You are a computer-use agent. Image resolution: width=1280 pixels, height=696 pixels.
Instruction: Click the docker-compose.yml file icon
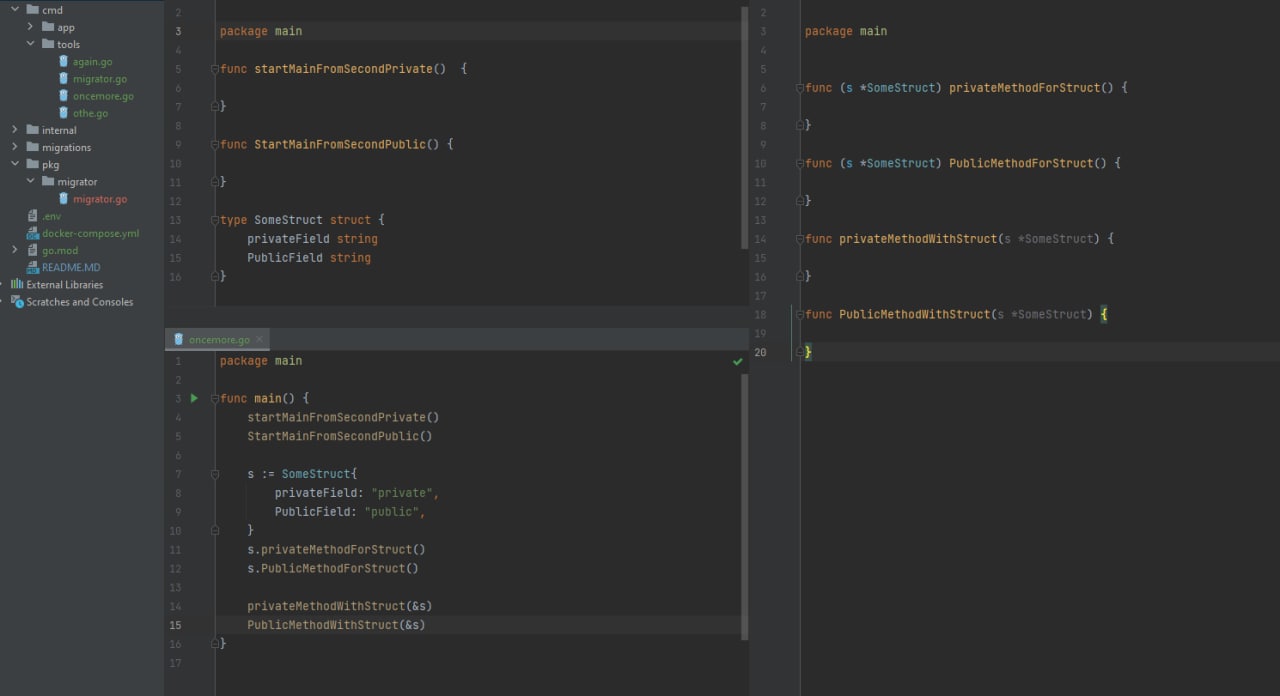[x=33, y=233]
